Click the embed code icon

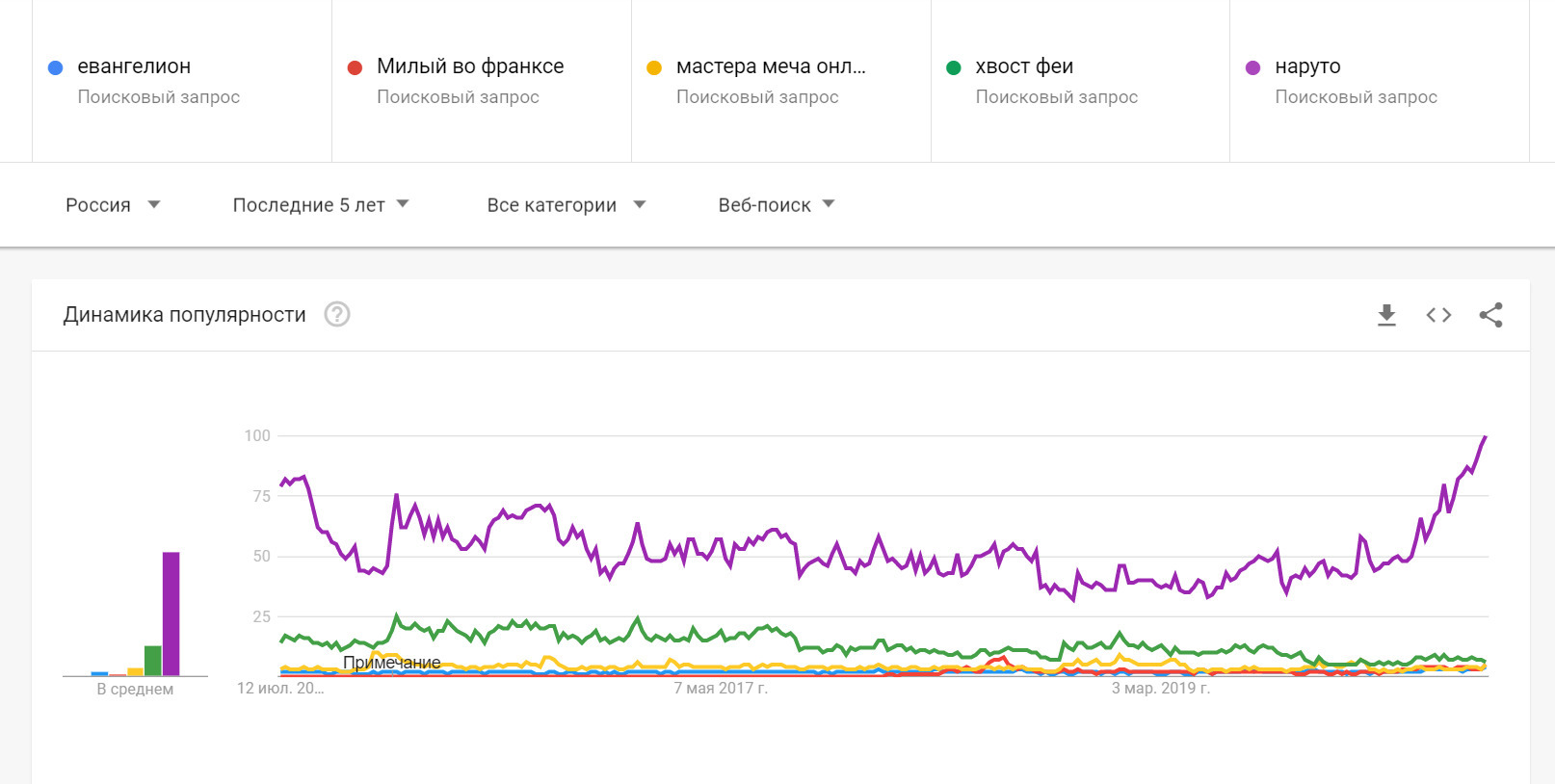[1438, 315]
